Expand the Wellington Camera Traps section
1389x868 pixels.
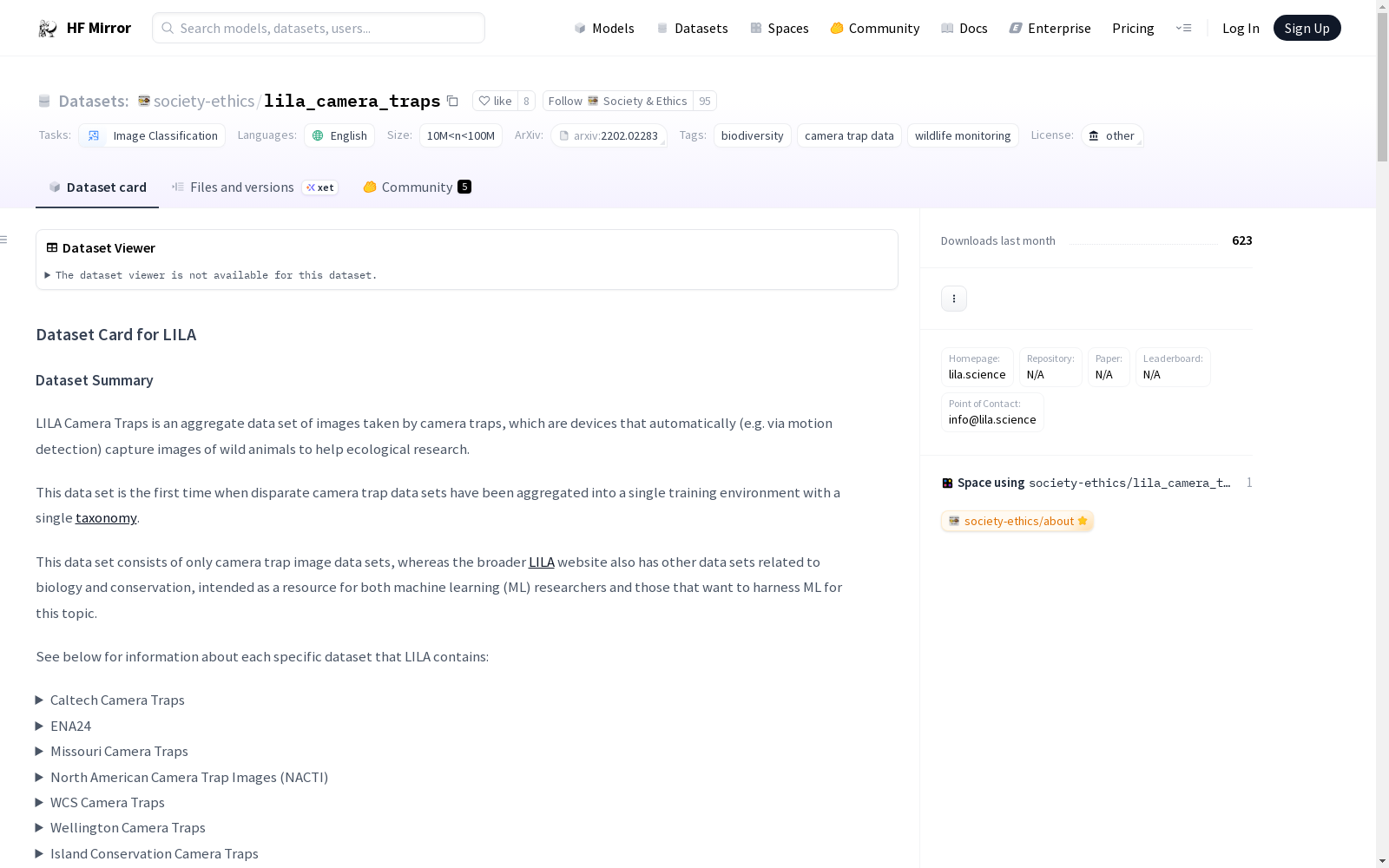(x=120, y=828)
